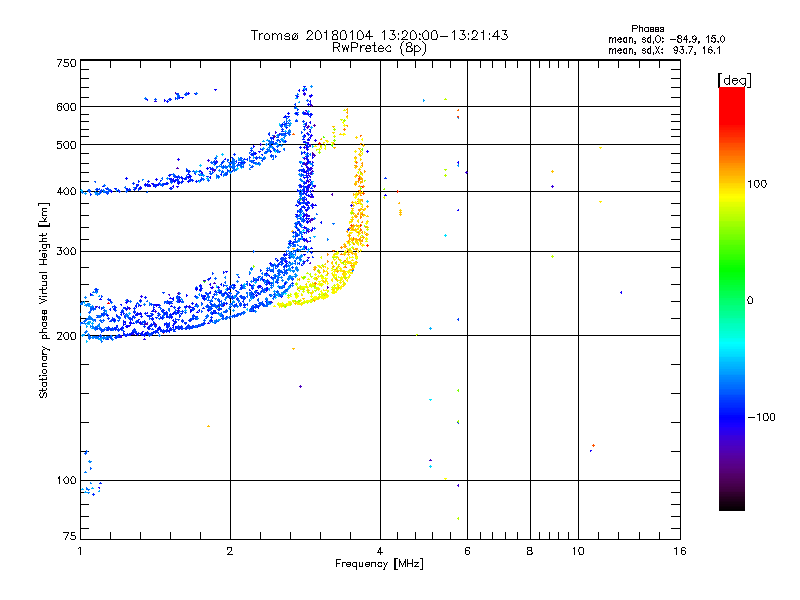This screenshot has width=800, height=600.
Task: Click the x-axis tick label '4'
Action: coord(380,551)
